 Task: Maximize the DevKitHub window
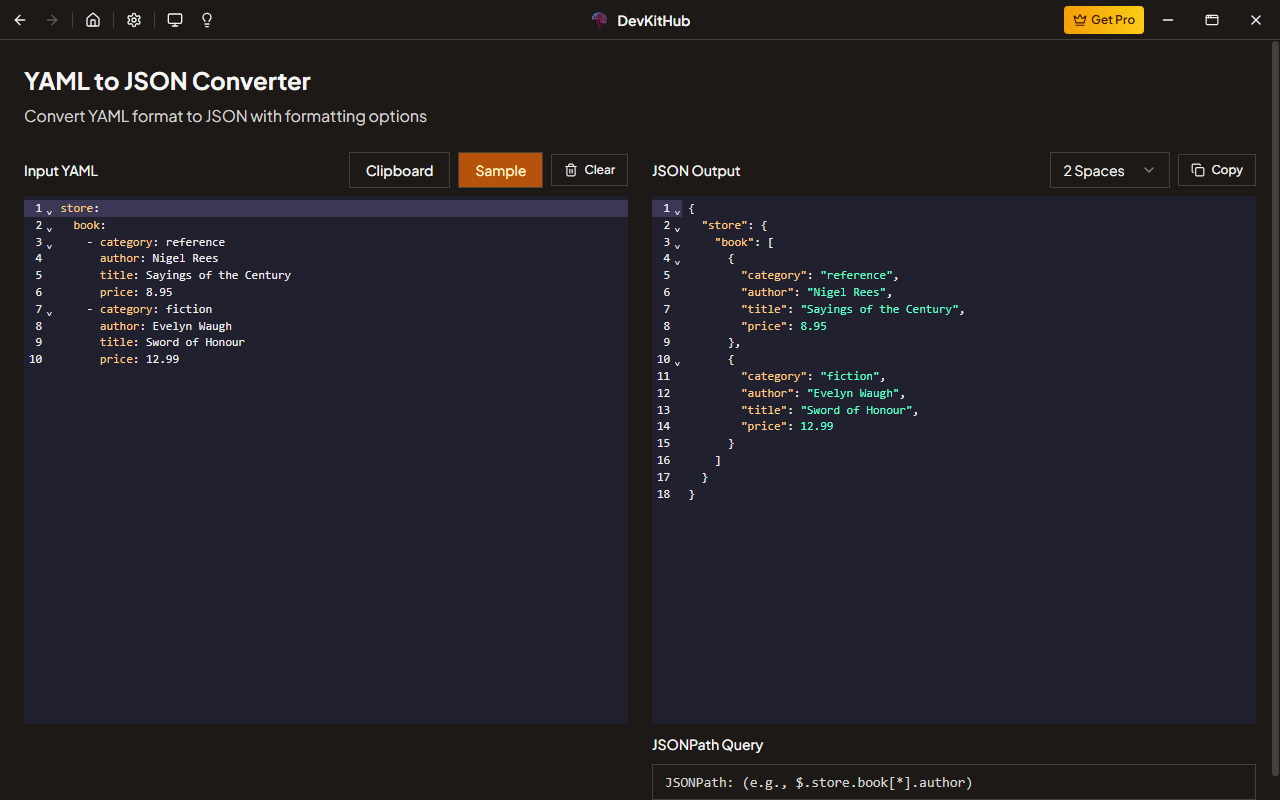point(1211,20)
